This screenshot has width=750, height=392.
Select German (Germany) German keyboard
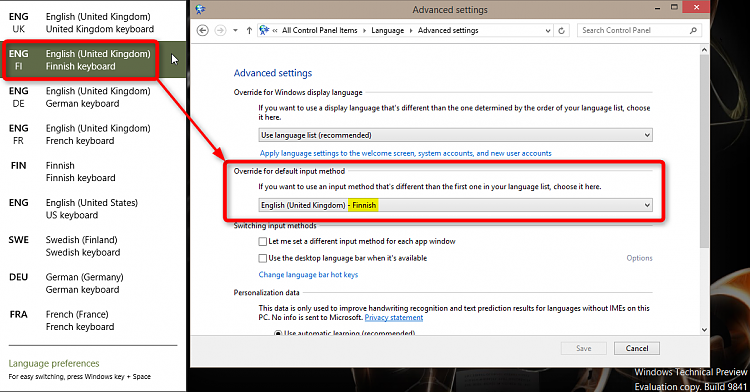click(x=93, y=283)
